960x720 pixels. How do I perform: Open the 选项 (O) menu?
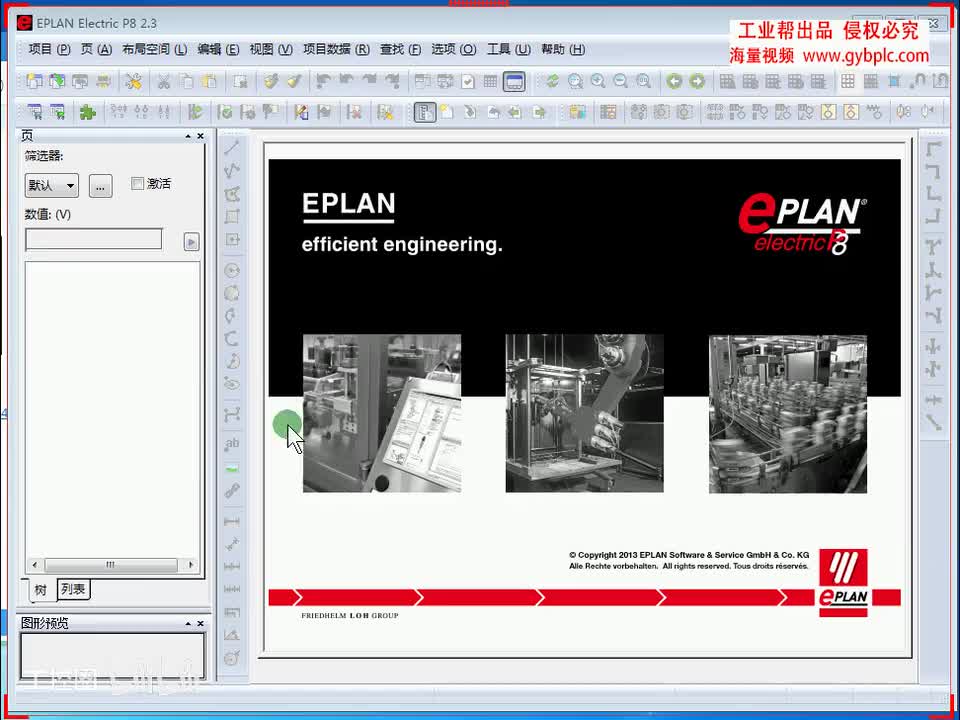click(x=454, y=50)
